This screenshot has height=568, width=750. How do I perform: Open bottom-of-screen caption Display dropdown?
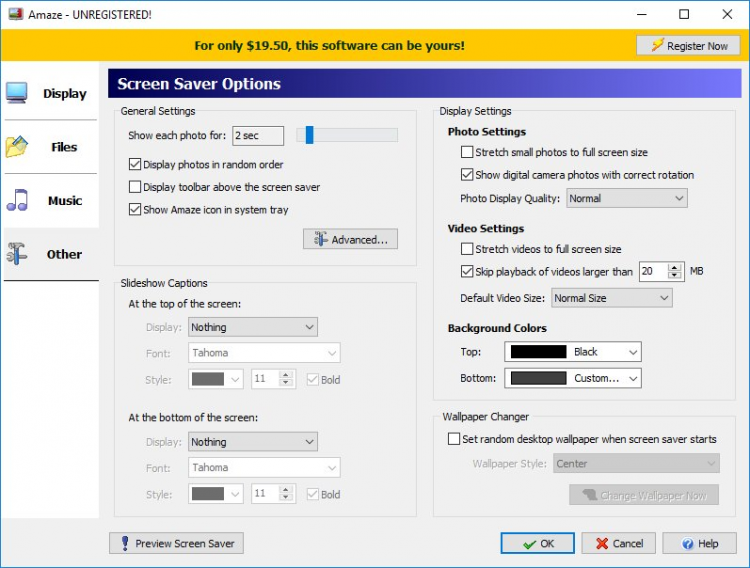[253, 442]
